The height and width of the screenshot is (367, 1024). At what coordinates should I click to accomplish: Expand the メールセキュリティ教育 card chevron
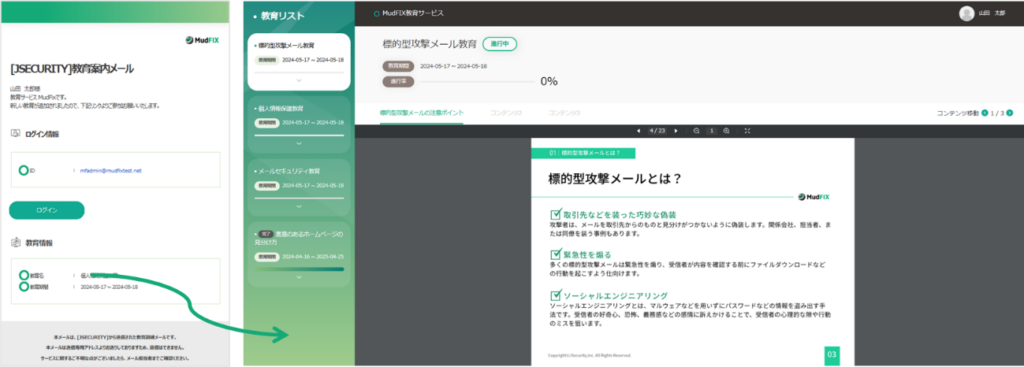point(299,206)
